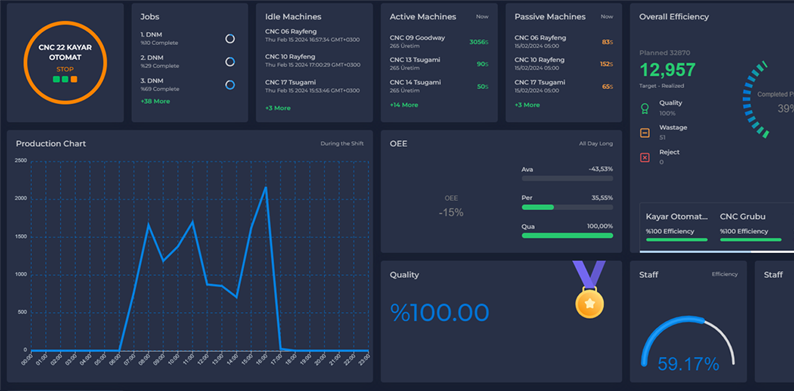794x391 pixels.
Task: Click the 3056s timer for CNC 09 Goodway
Action: pyautogui.click(x=479, y=42)
